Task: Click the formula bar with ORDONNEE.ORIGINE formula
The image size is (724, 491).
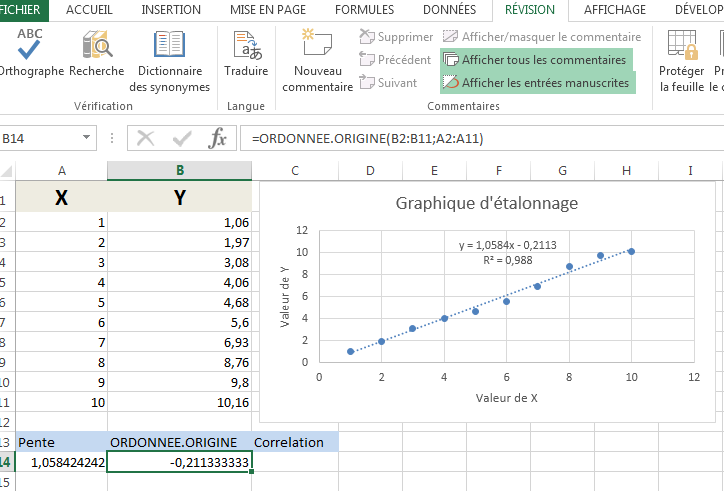Action: click(x=482, y=138)
